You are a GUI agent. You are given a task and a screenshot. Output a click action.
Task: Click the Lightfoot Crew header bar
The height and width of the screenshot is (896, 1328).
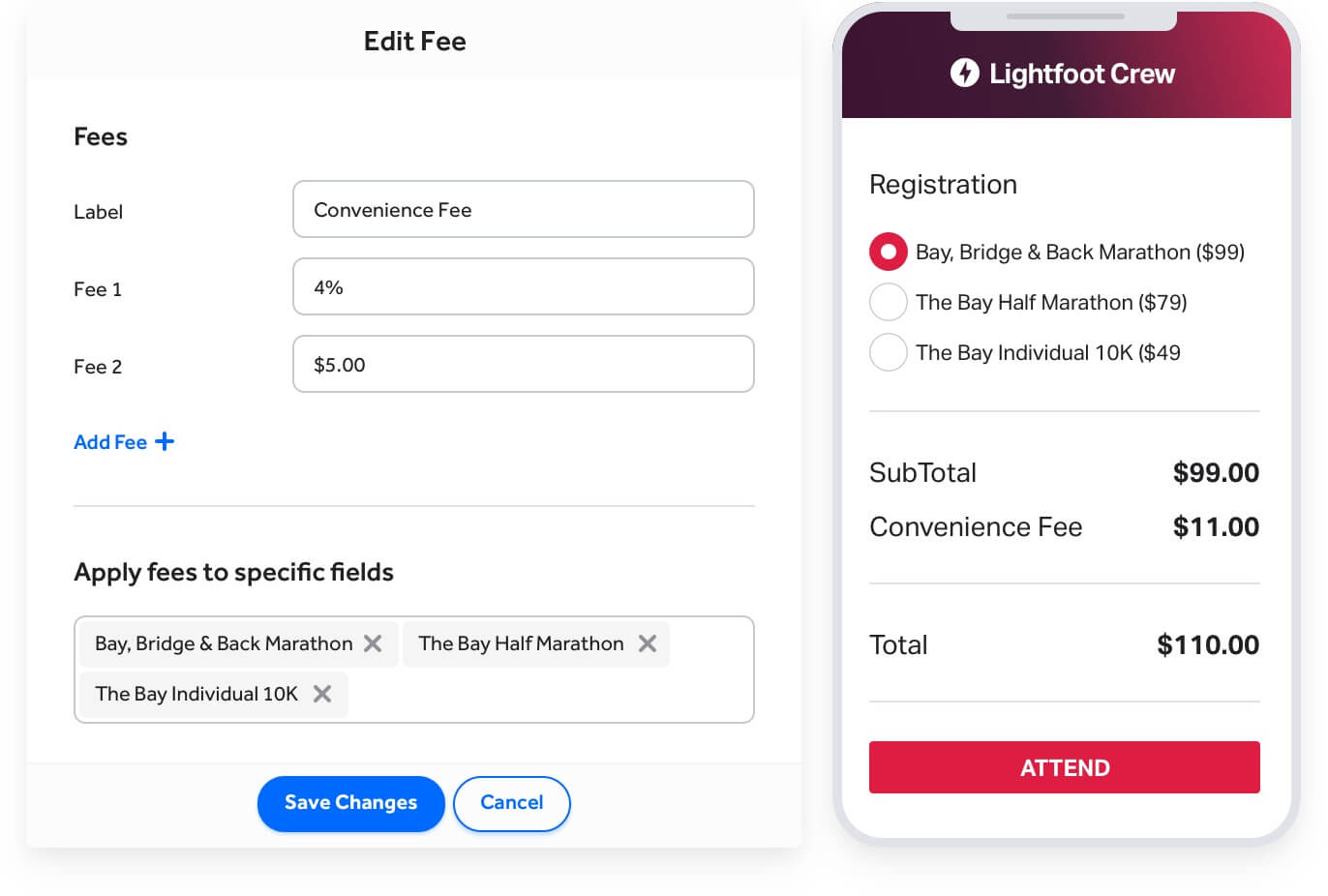point(1065,73)
